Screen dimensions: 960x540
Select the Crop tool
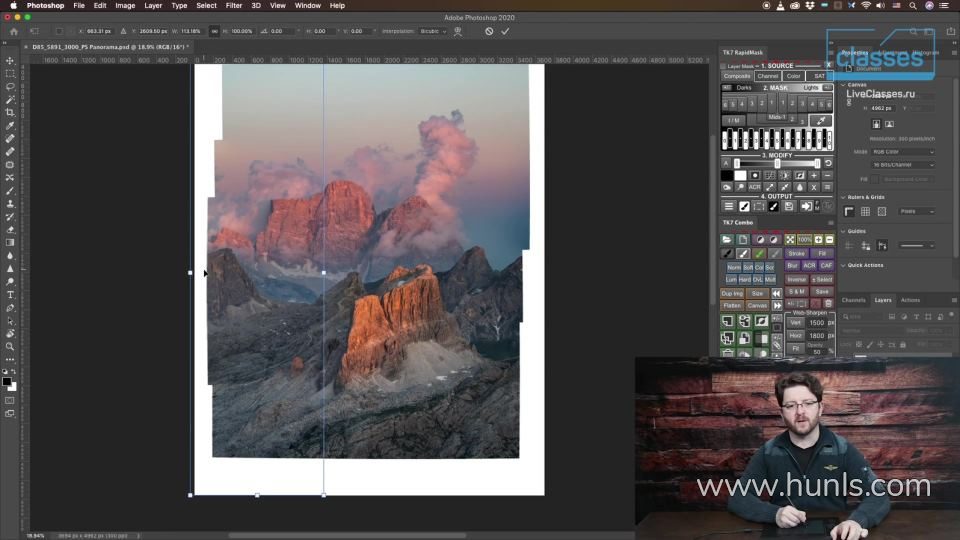(10, 113)
